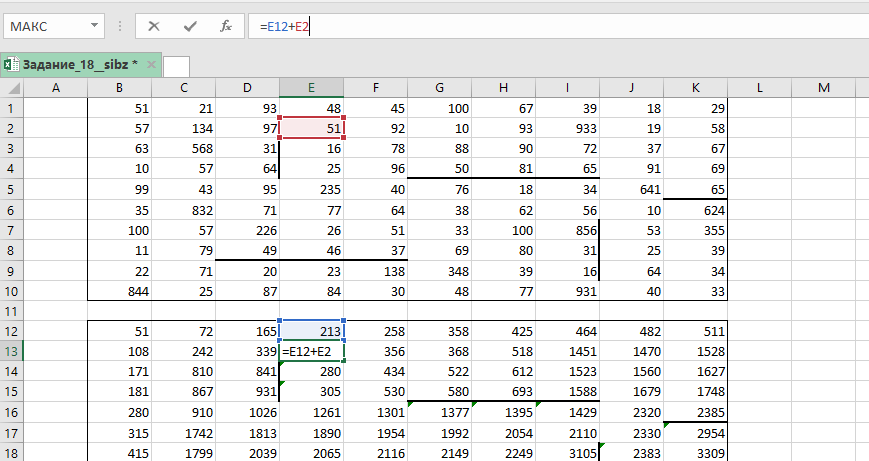
Task: Open the Insert Function fx dialog
Action: pyautogui.click(x=226, y=26)
